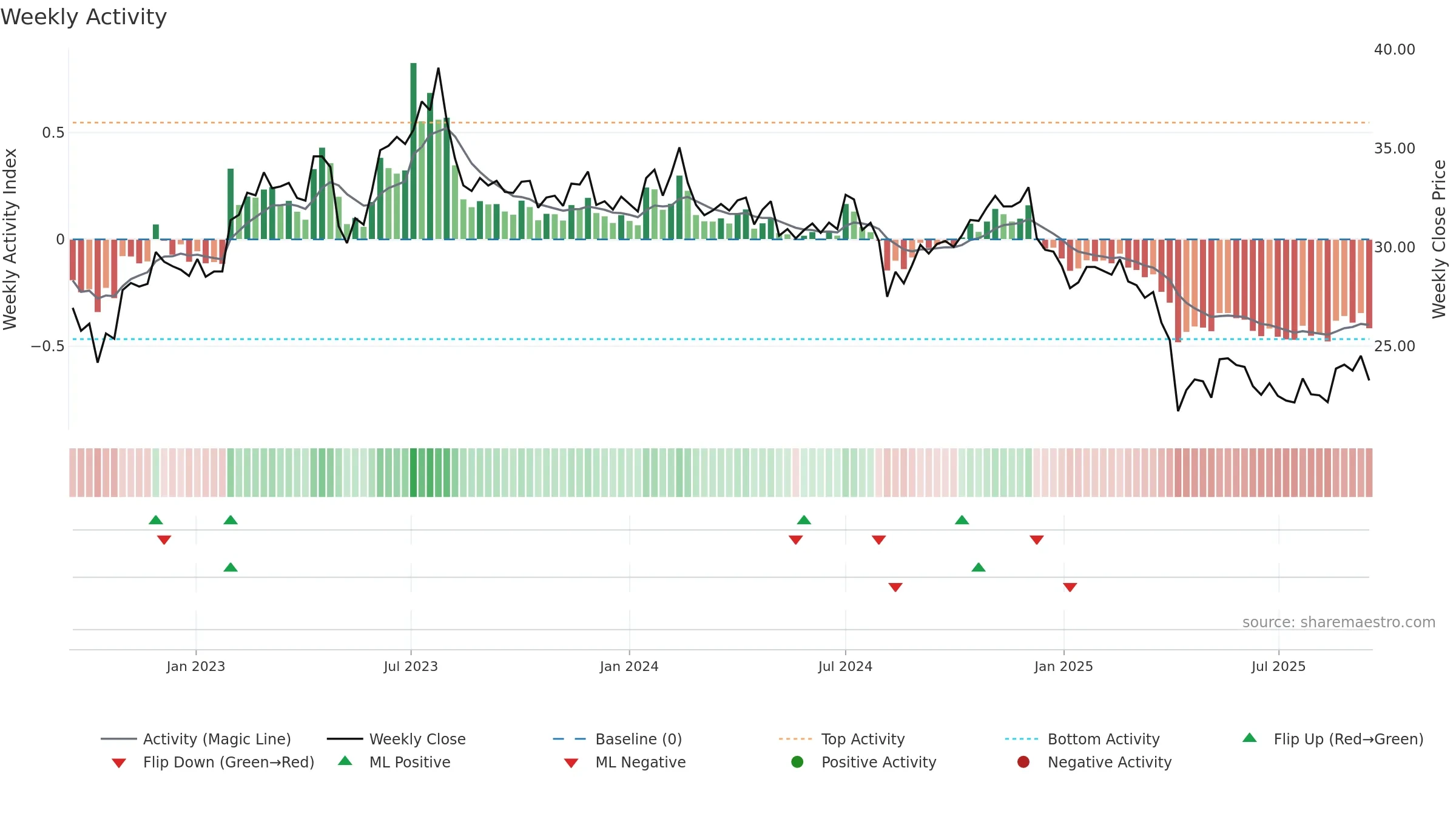Screen dimensions: 1456x819
Task: Click the tallest green activity bar in July 2023
Action: (x=414, y=151)
